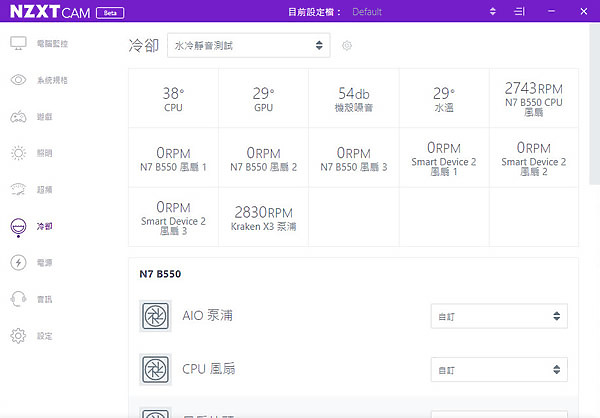600x418 pixels.
Task: Open the 遊戲 gamepad icon in sidebar
Action: click(18, 116)
